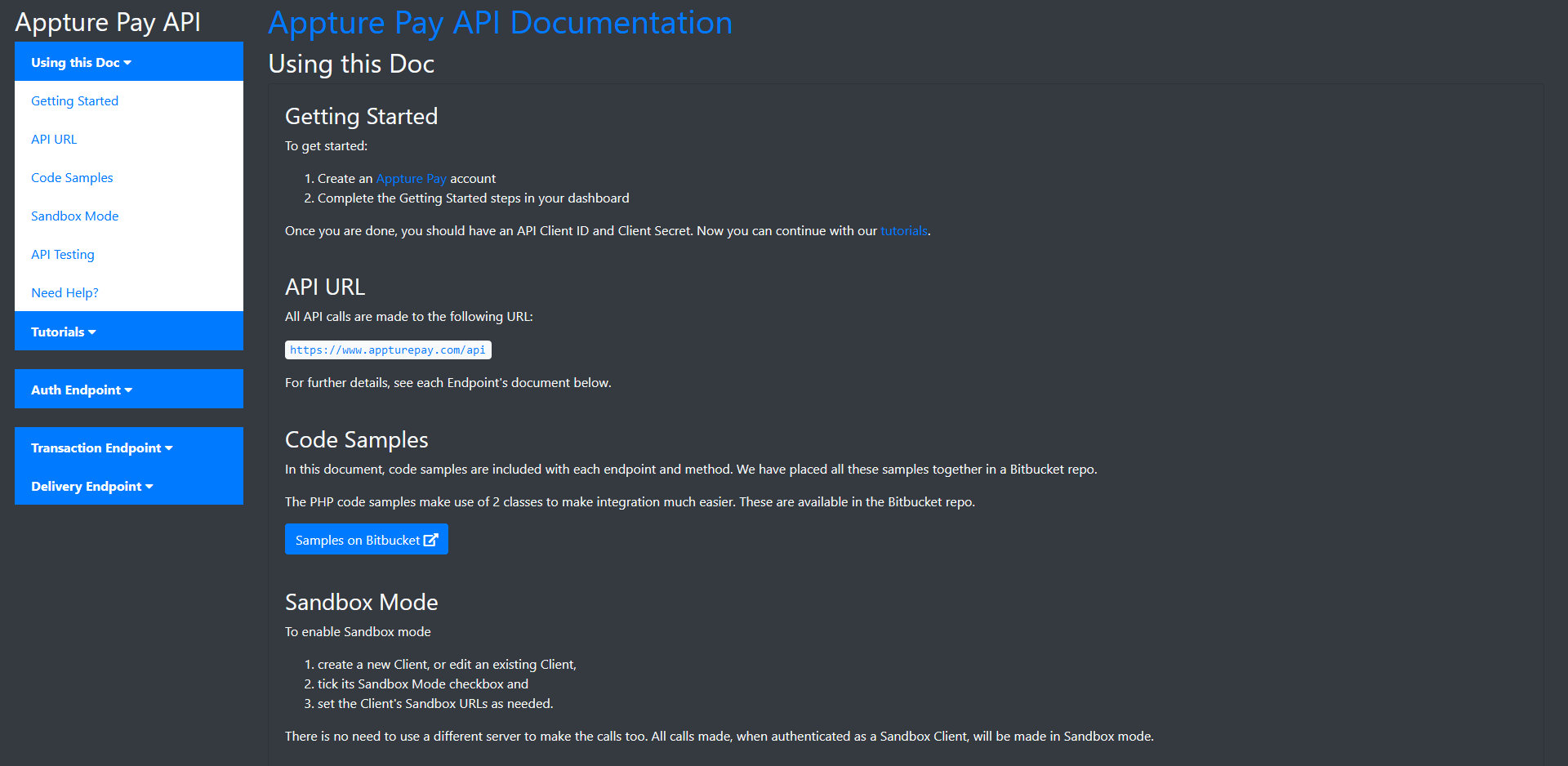Expand the Tutorials sidebar section

pos(128,332)
